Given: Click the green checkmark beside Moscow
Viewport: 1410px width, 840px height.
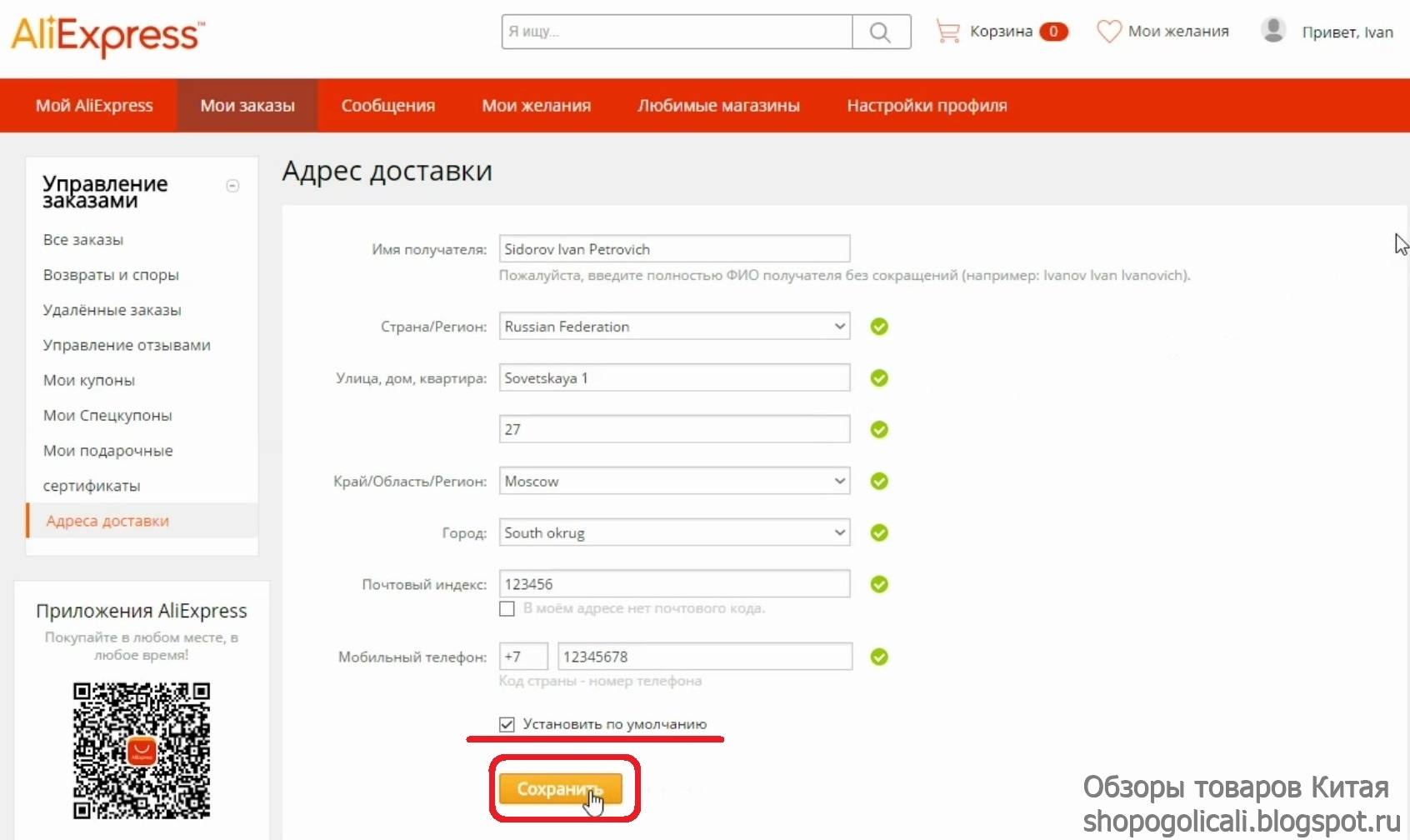Looking at the screenshot, I should [x=879, y=481].
